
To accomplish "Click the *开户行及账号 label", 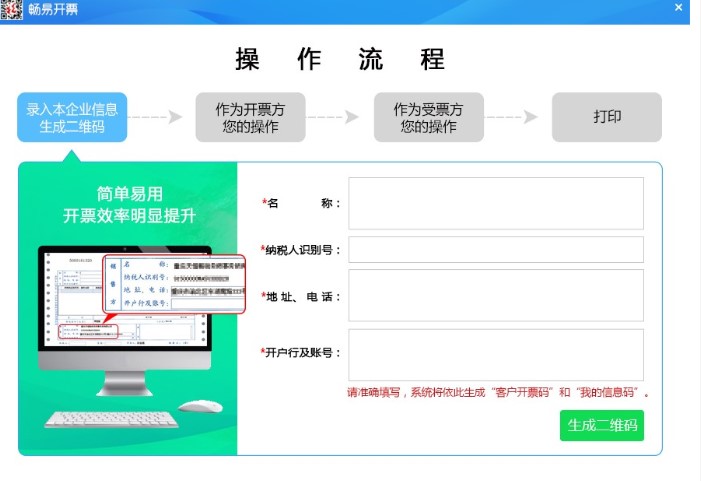I will click(301, 353).
